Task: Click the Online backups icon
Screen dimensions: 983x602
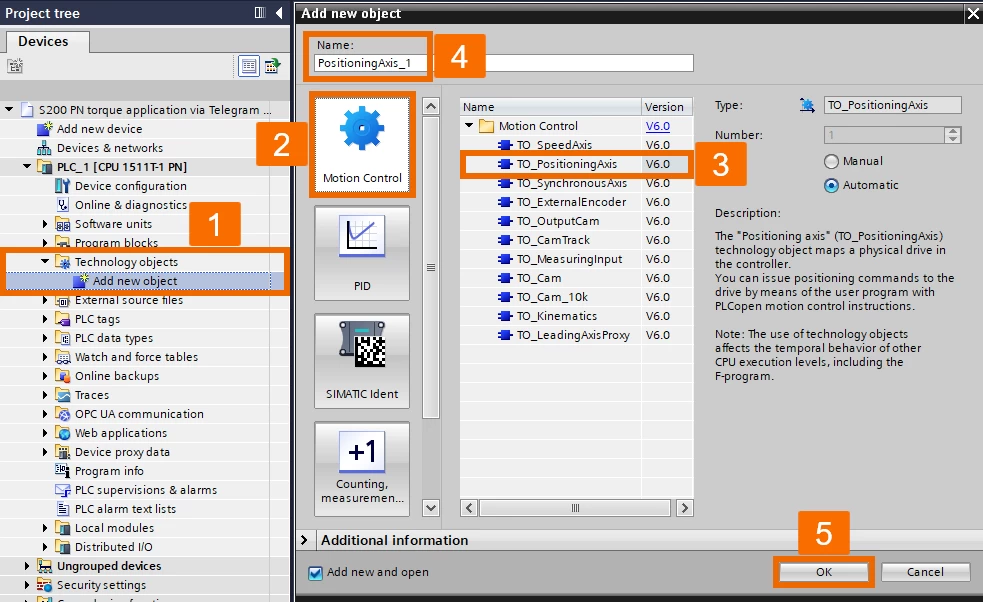Action: 62,376
